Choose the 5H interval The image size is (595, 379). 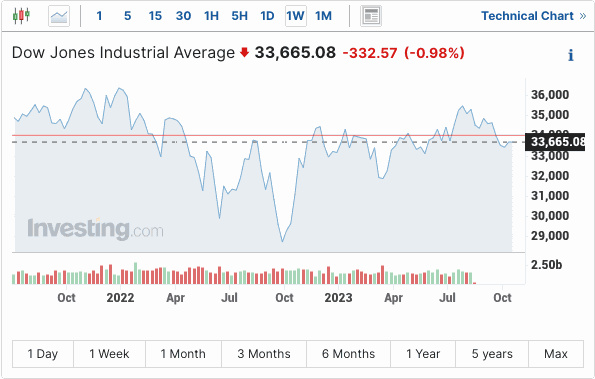point(239,16)
